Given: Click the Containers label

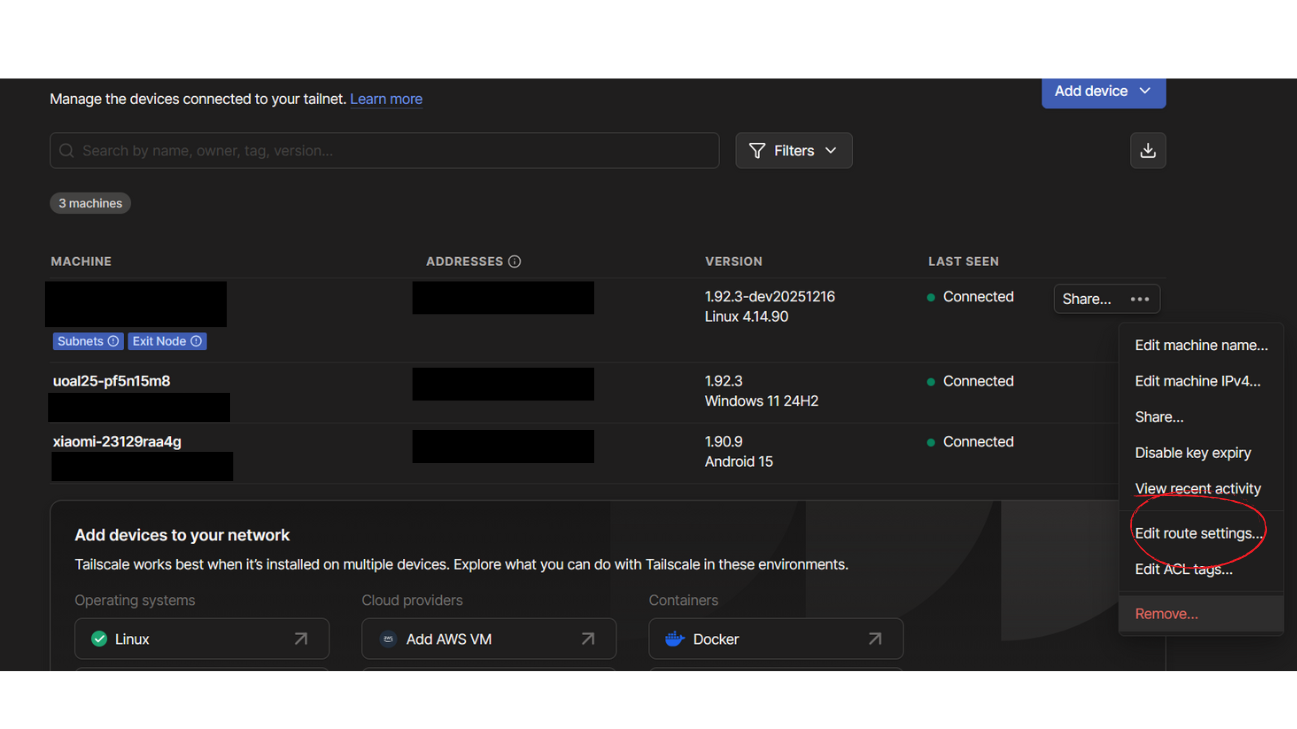Looking at the screenshot, I should (x=684, y=600).
